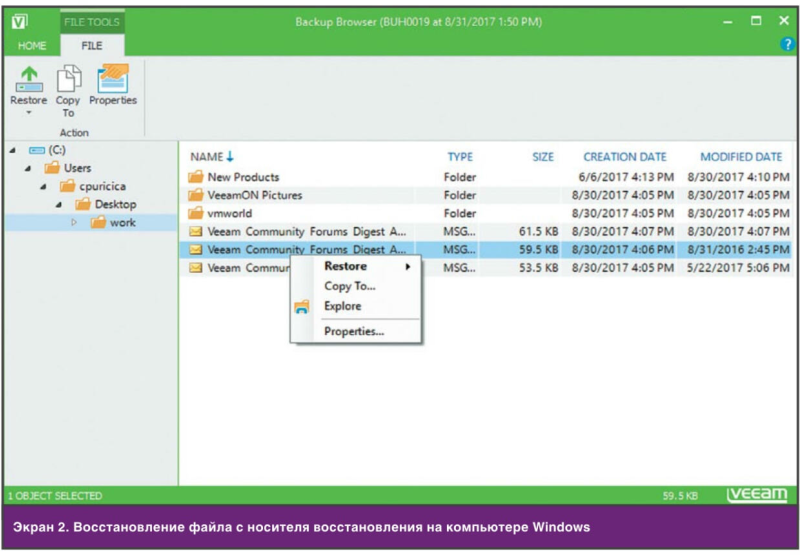Collapse the (C:) drive node
The image size is (800, 555).
tap(13, 150)
